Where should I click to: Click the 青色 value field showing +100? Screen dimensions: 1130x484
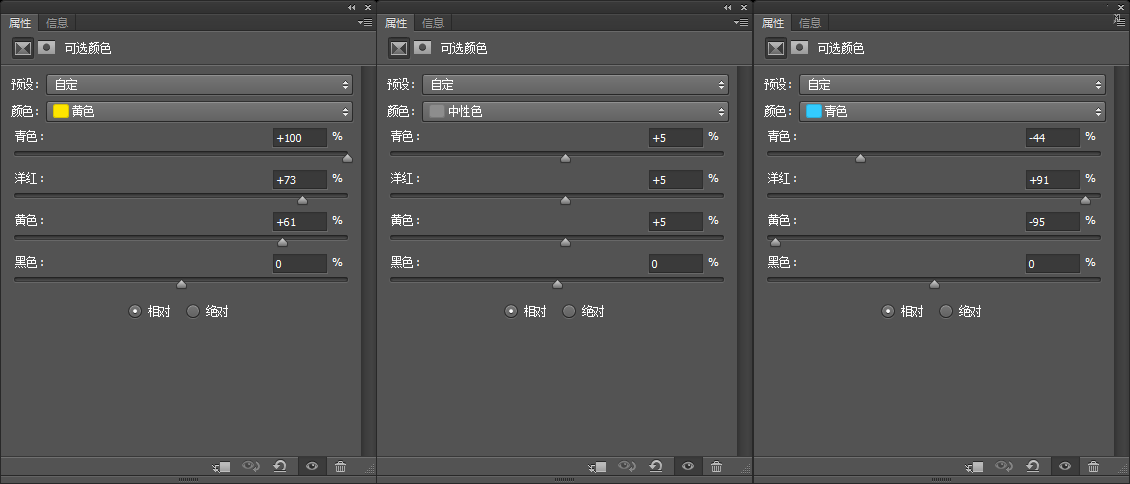(x=300, y=138)
